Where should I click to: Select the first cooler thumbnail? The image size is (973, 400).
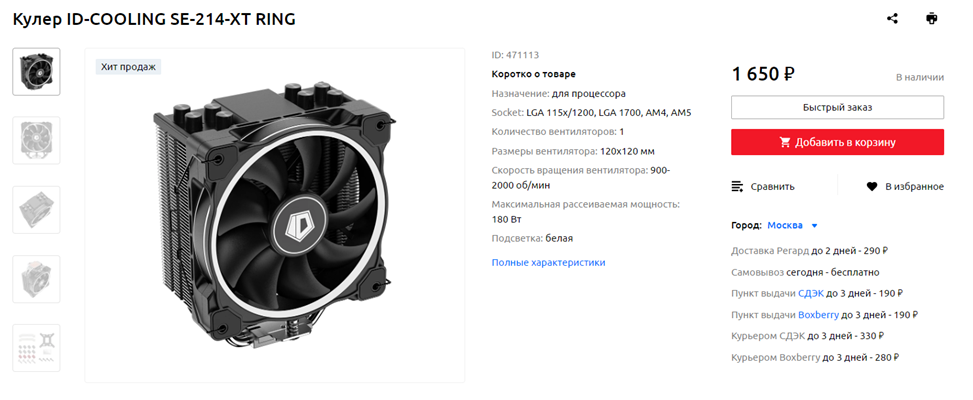click(37, 71)
